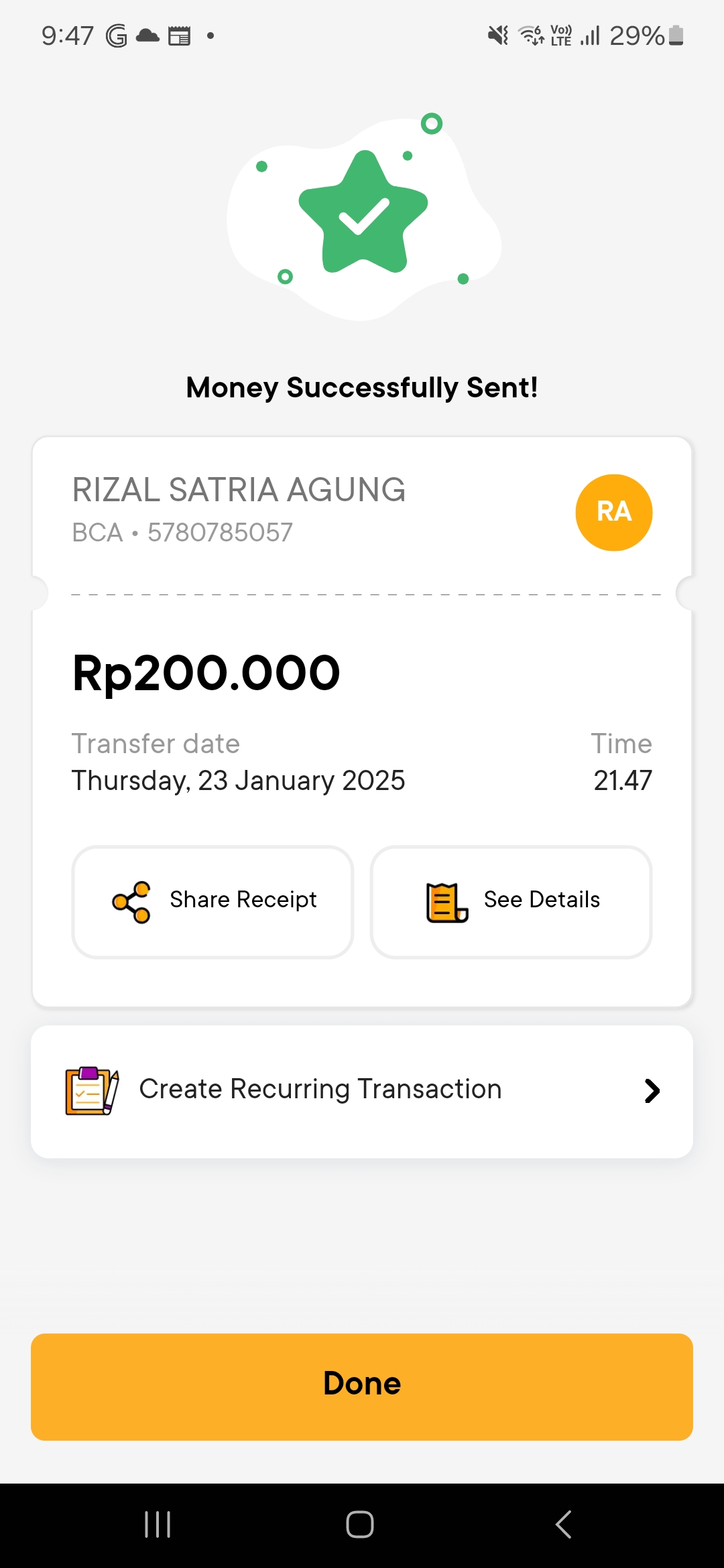Open the Android recent apps view
724x1568 pixels.
[158, 1524]
